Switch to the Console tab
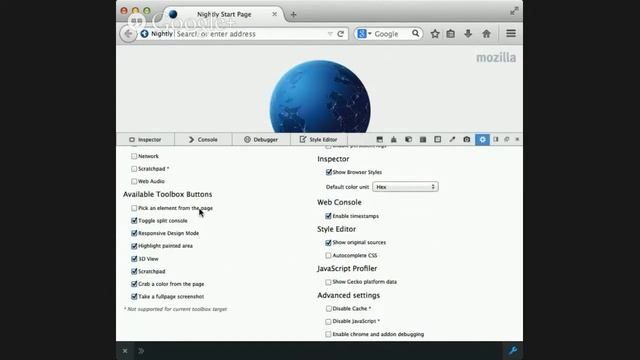640x360 pixels. coord(203,140)
